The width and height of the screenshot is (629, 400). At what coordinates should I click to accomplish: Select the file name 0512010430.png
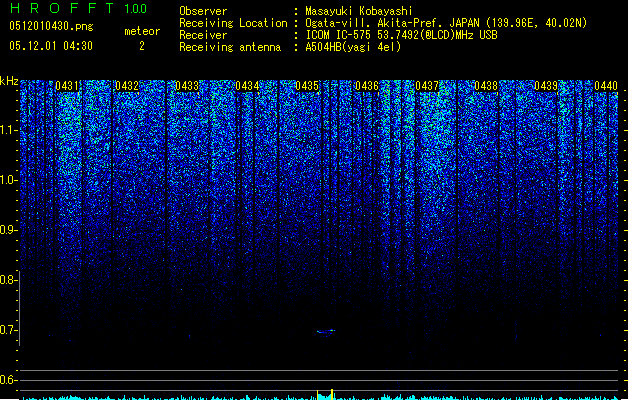[51, 26]
